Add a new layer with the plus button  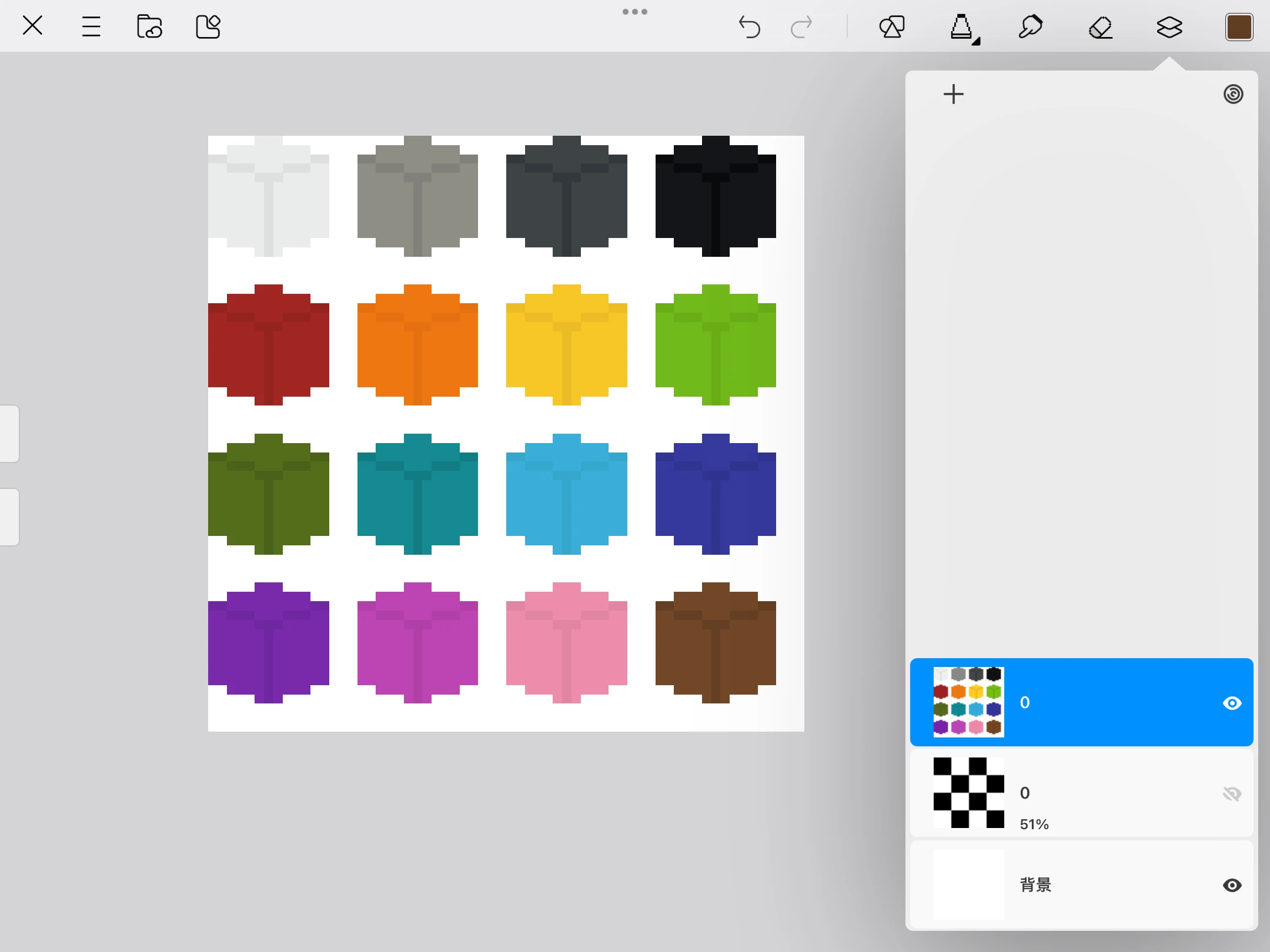[x=953, y=94]
